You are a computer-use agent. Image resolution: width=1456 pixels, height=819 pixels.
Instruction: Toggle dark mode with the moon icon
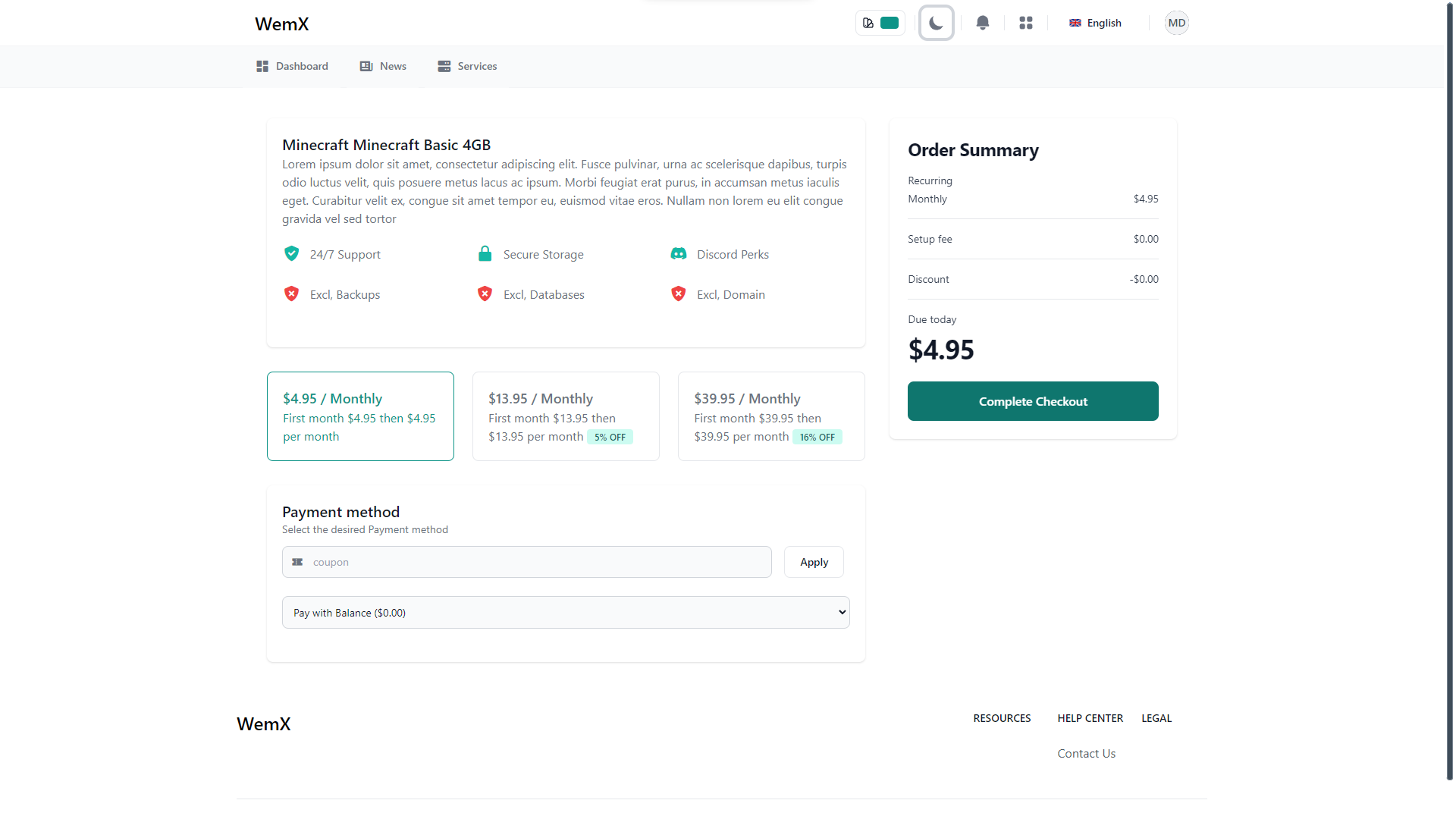coord(936,23)
